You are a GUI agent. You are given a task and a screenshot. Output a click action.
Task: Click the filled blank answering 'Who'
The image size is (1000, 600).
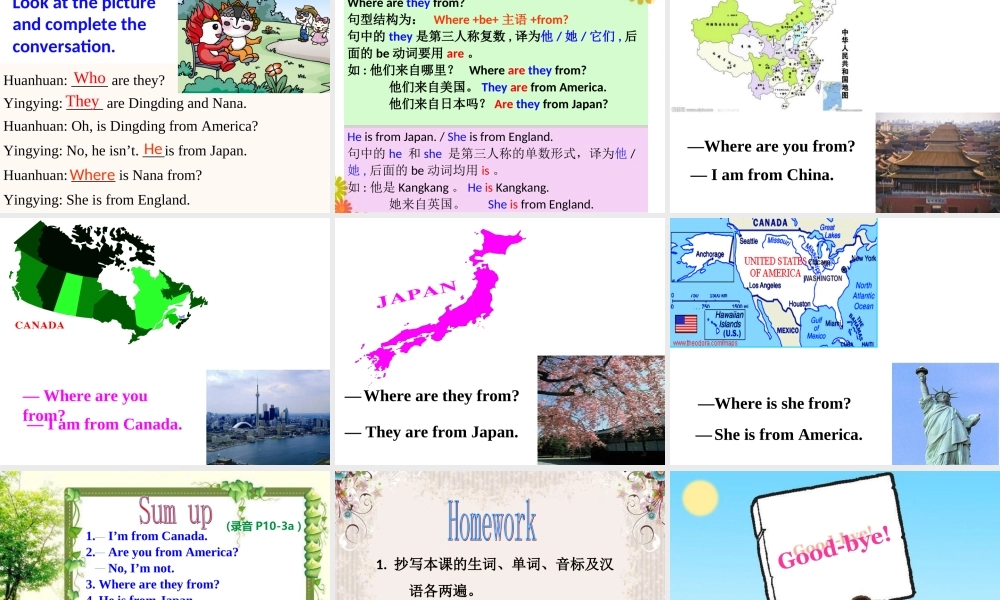89,78
